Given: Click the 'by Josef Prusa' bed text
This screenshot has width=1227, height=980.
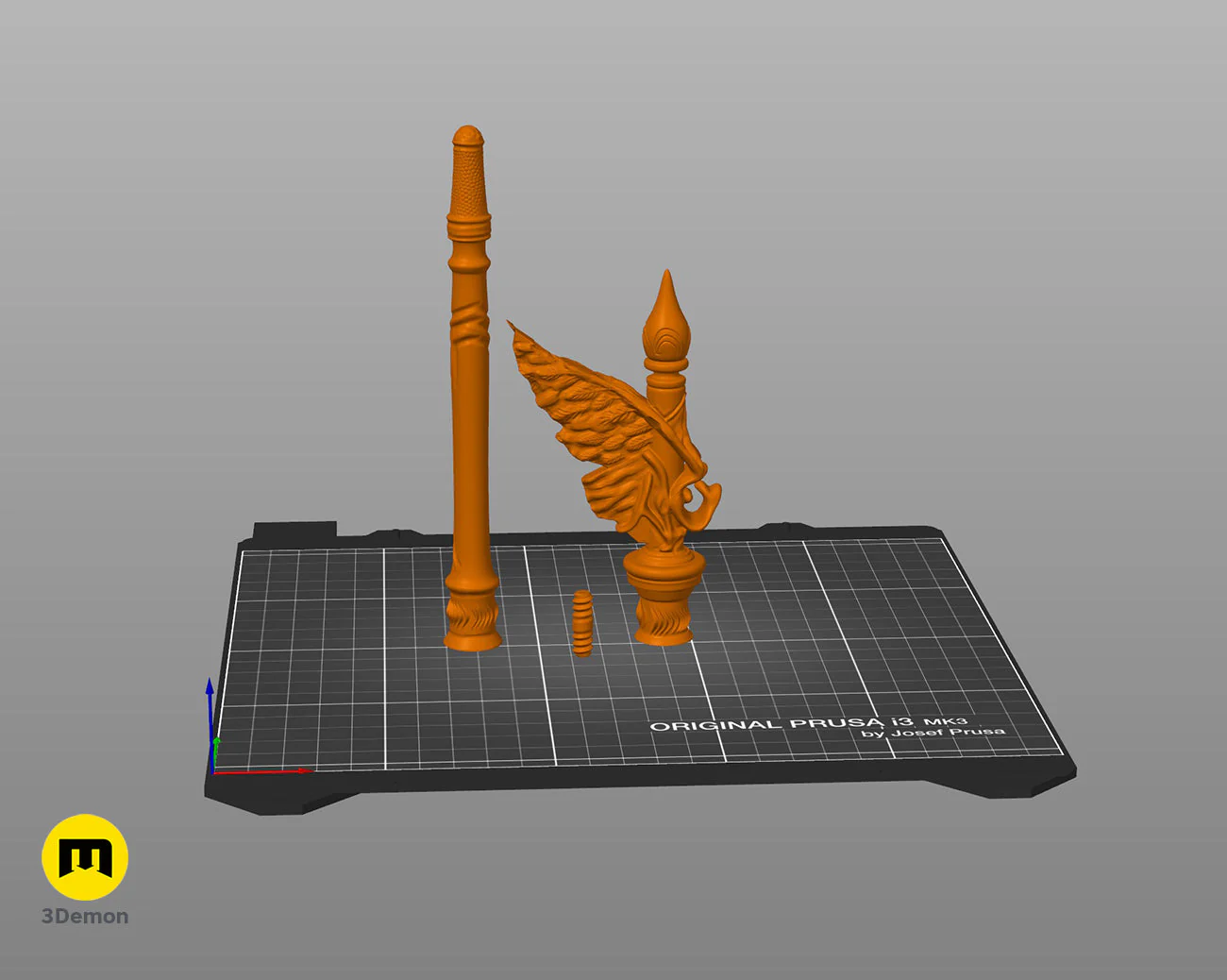Looking at the screenshot, I should [933, 732].
